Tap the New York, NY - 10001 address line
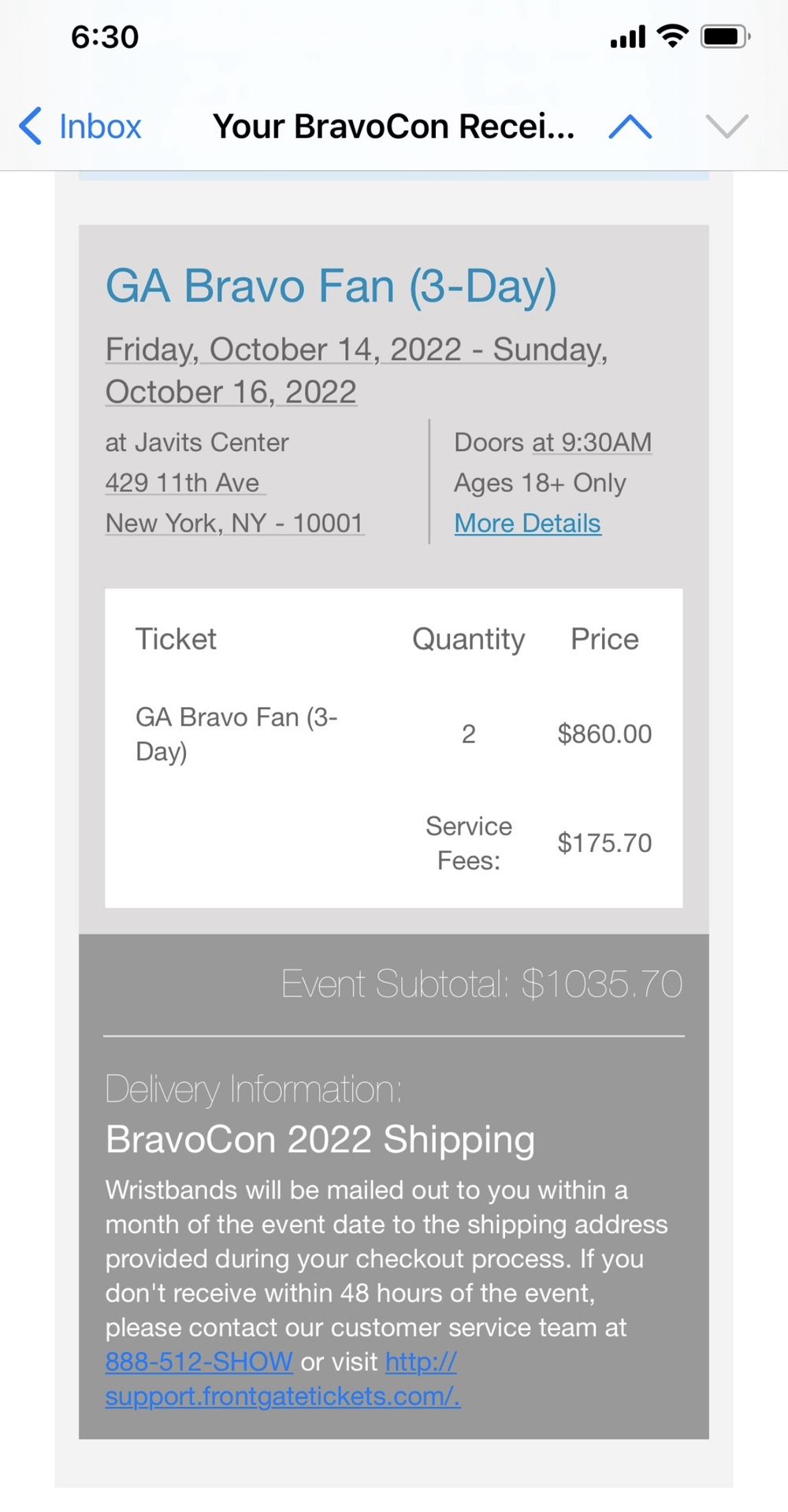The width and height of the screenshot is (788, 1512). (x=234, y=523)
